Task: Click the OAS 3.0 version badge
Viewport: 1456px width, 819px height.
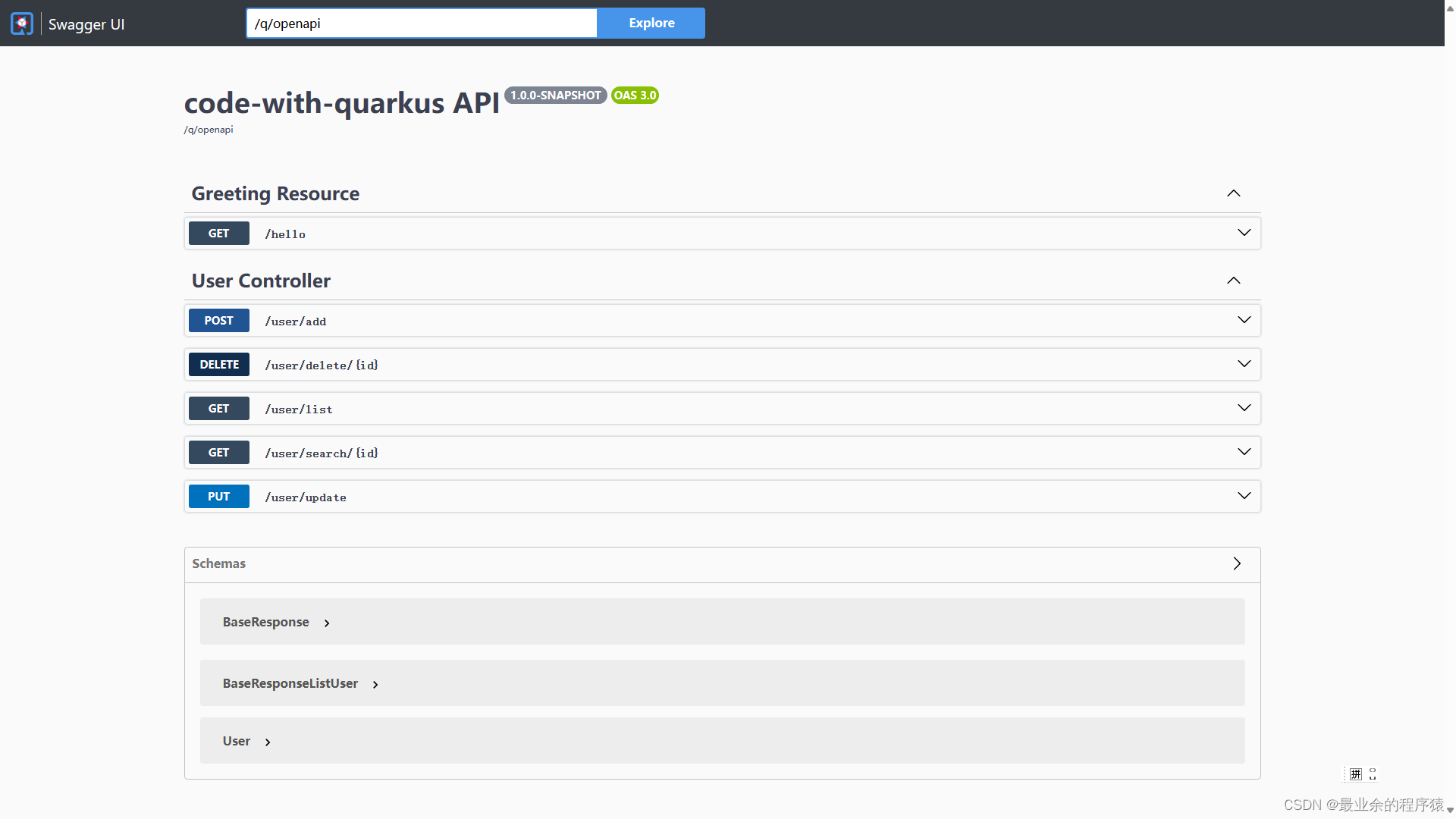Action: coord(635,96)
